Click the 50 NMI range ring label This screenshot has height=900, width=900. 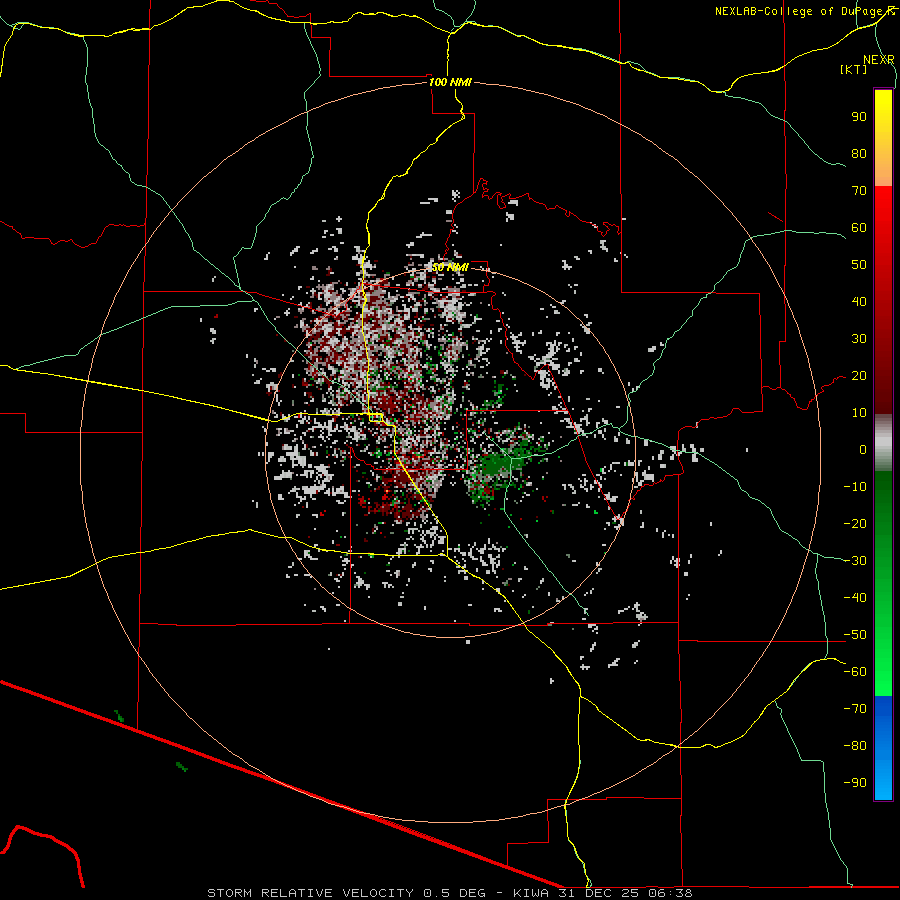tap(450, 267)
